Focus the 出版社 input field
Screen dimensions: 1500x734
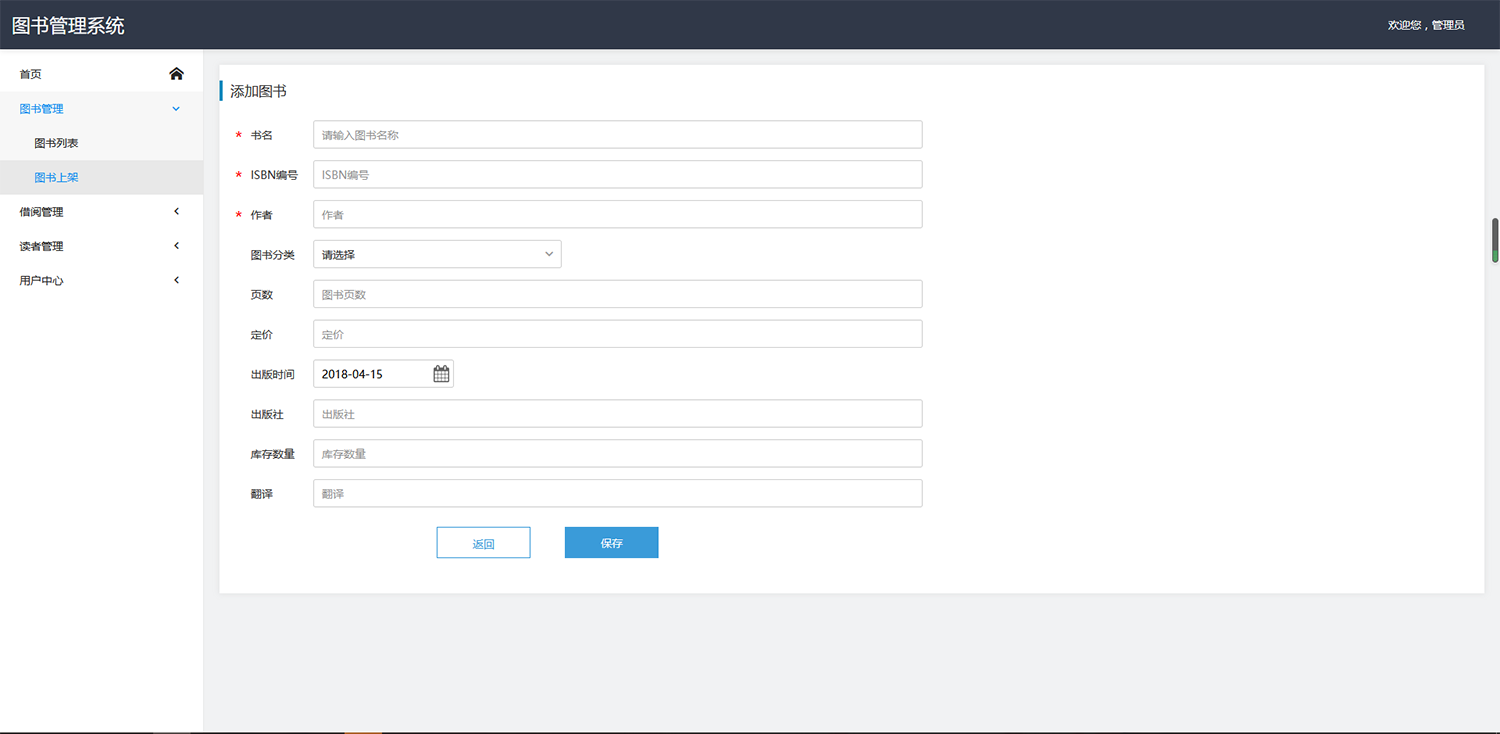tap(617, 414)
